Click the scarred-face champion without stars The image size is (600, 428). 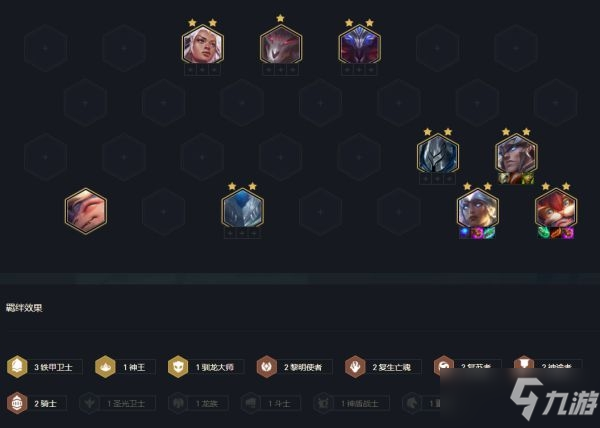pyautogui.click(x=86, y=211)
